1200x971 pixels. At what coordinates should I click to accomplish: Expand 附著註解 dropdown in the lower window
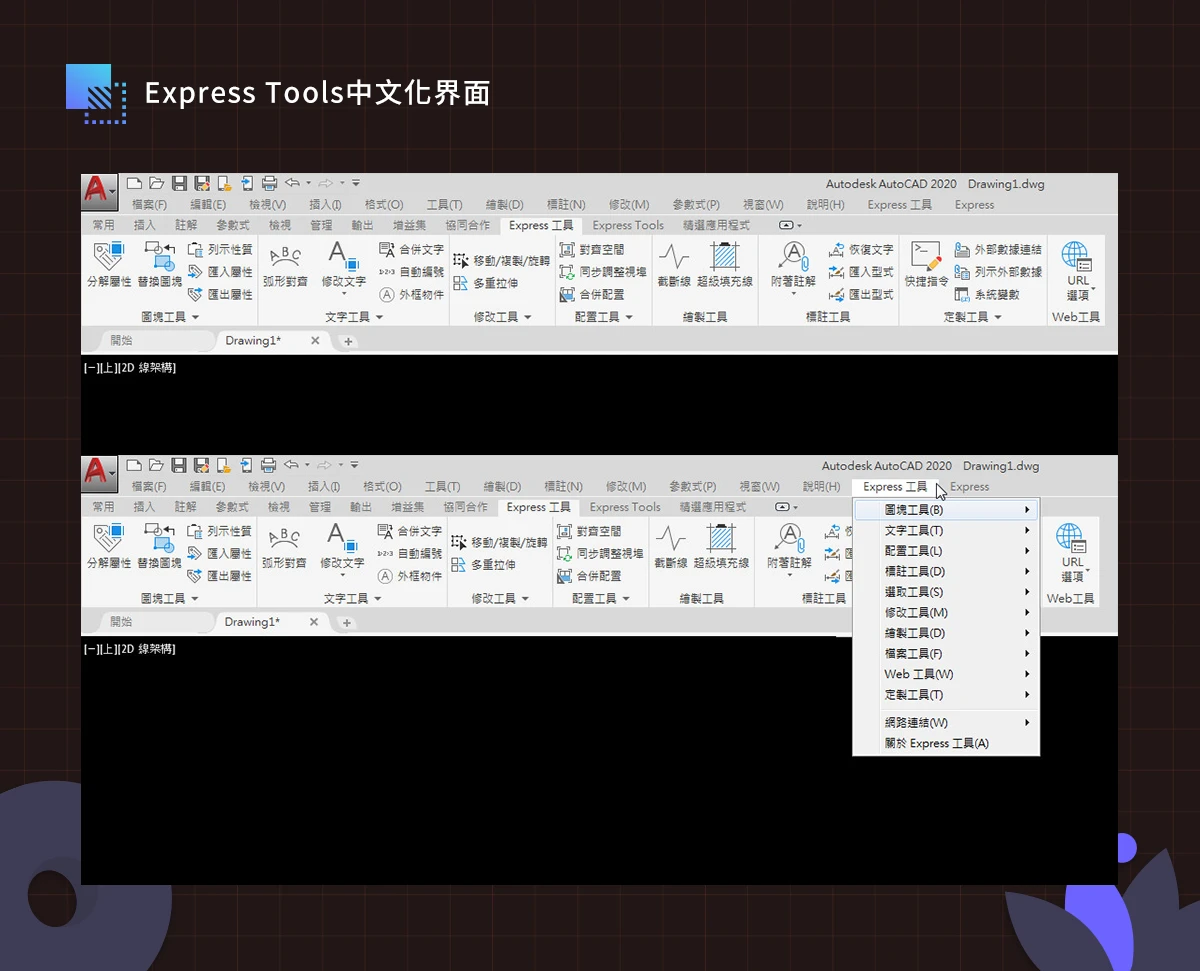pyautogui.click(x=789, y=576)
